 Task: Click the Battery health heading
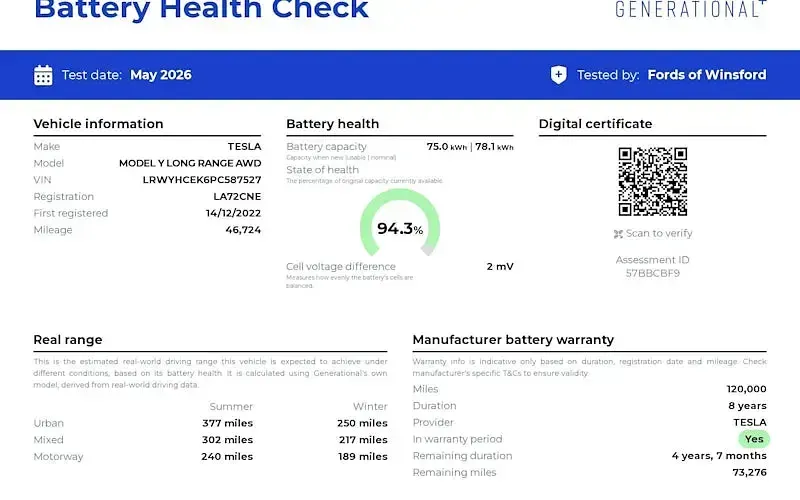(x=333, y=124)
